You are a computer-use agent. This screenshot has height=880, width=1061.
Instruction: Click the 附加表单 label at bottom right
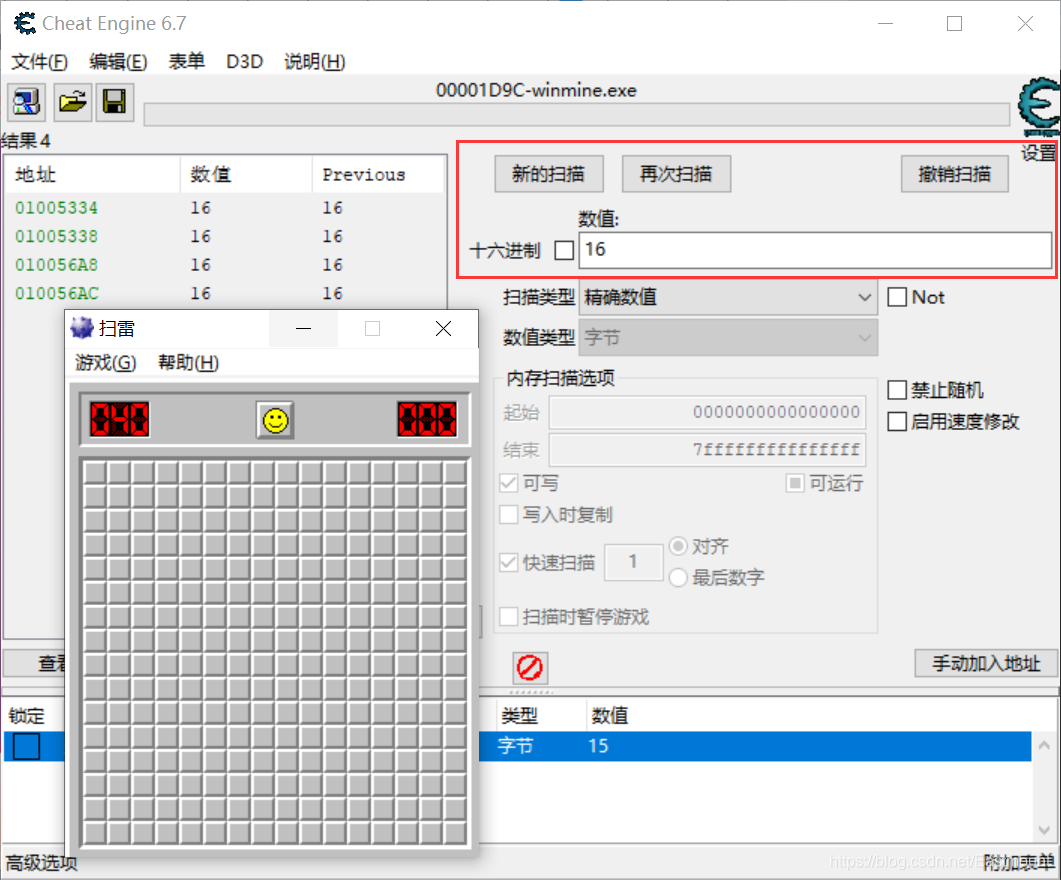(x=1018, y=862)
